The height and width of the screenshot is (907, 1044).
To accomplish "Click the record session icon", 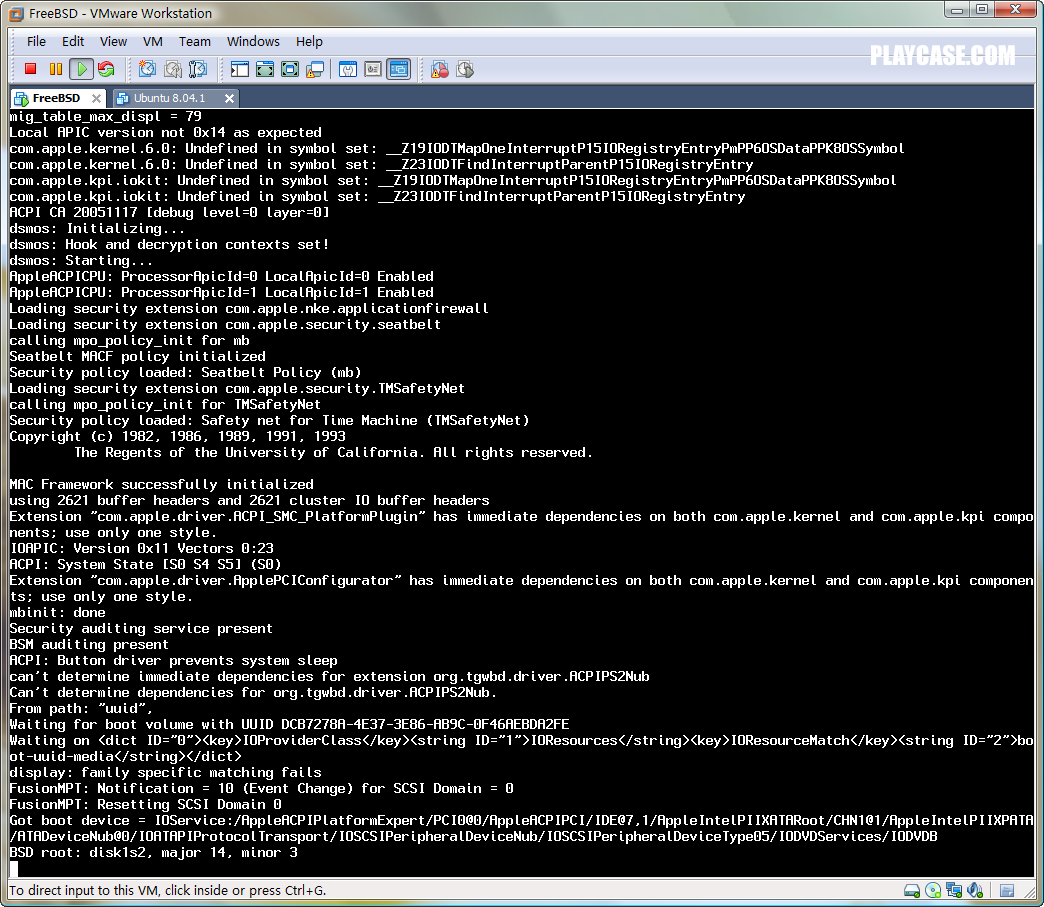I will (440, 69).
